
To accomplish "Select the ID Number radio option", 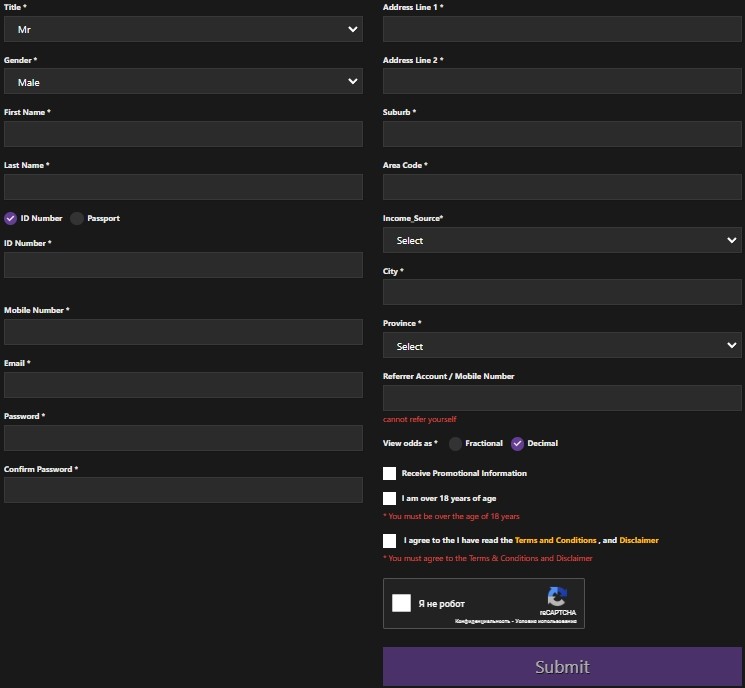I will click(10, 219).
